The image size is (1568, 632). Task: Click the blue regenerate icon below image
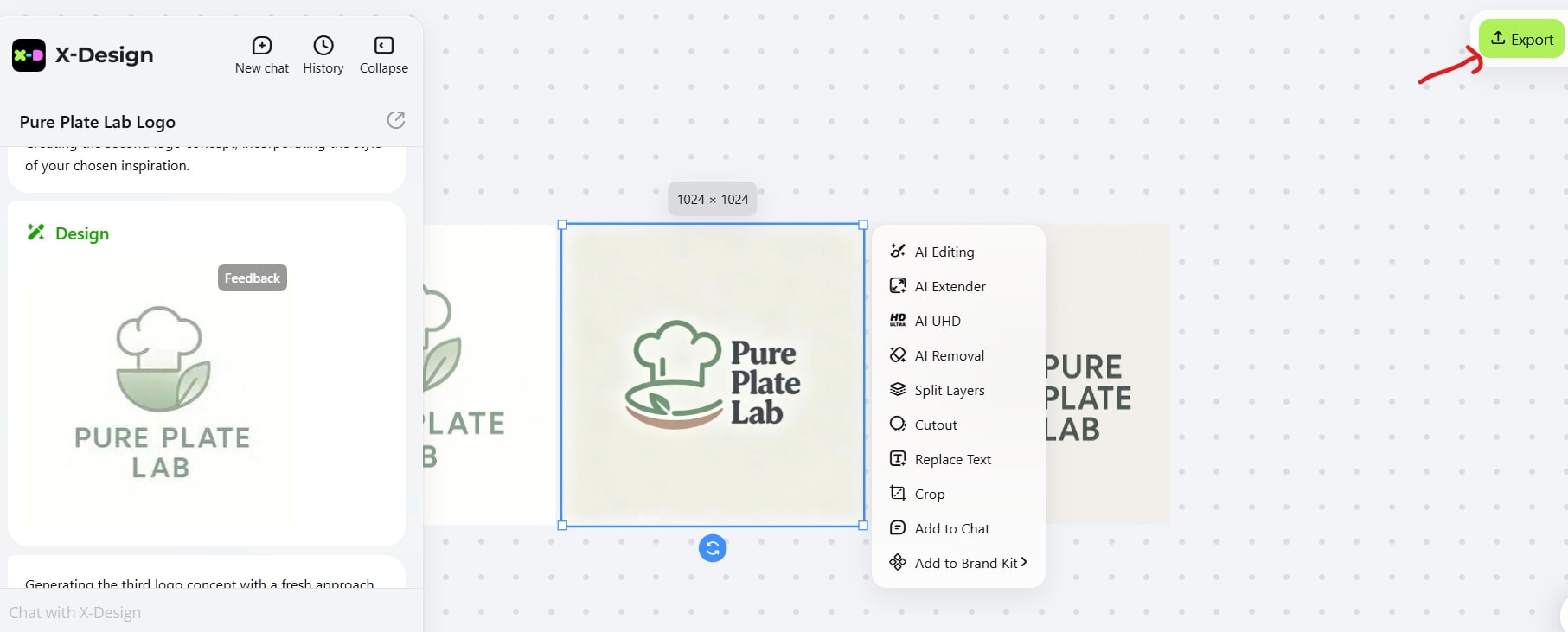pos(712,548)
